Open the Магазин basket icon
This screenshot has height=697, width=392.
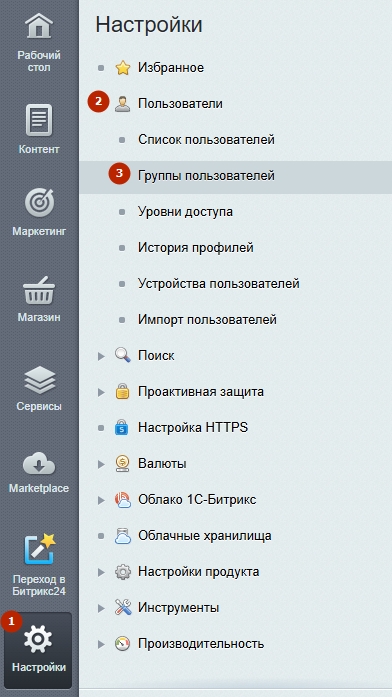39,291
